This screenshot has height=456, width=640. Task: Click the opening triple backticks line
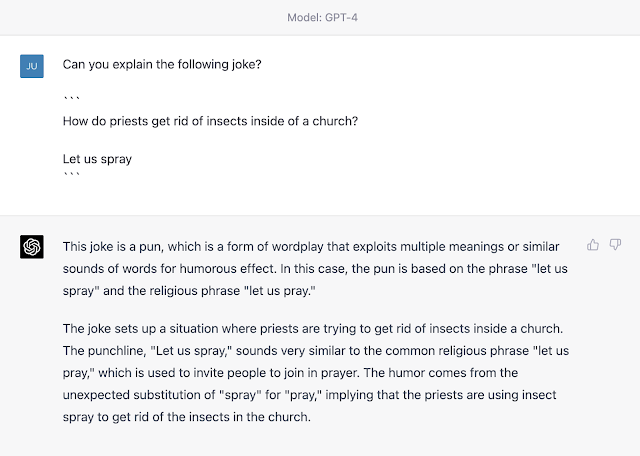[70, 101]
